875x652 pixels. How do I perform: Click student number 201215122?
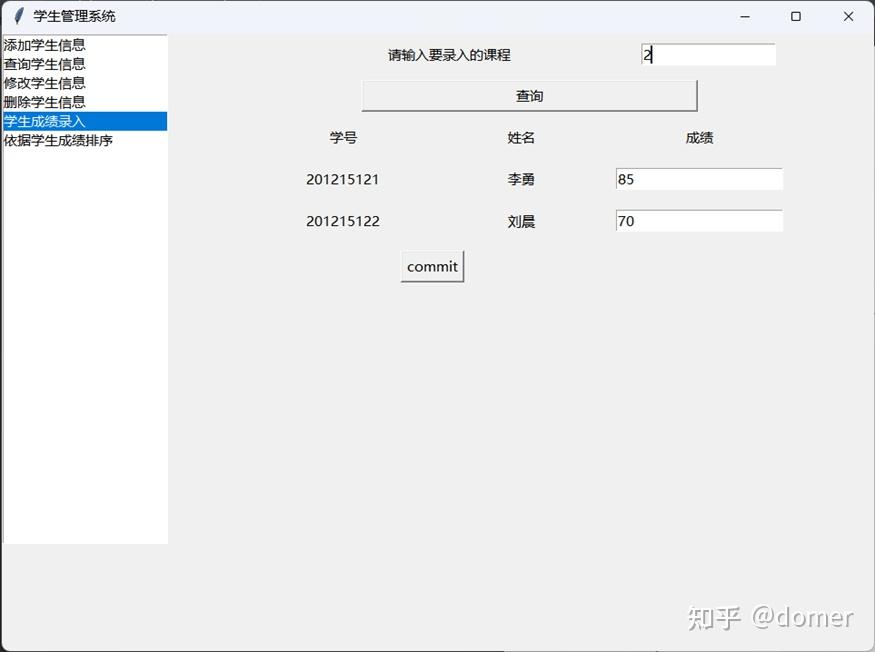[343, 221]
